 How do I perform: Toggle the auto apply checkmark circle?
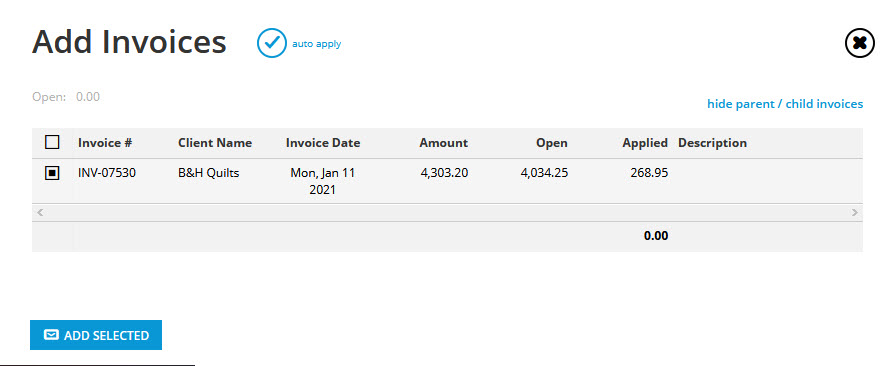coord(272,43)
